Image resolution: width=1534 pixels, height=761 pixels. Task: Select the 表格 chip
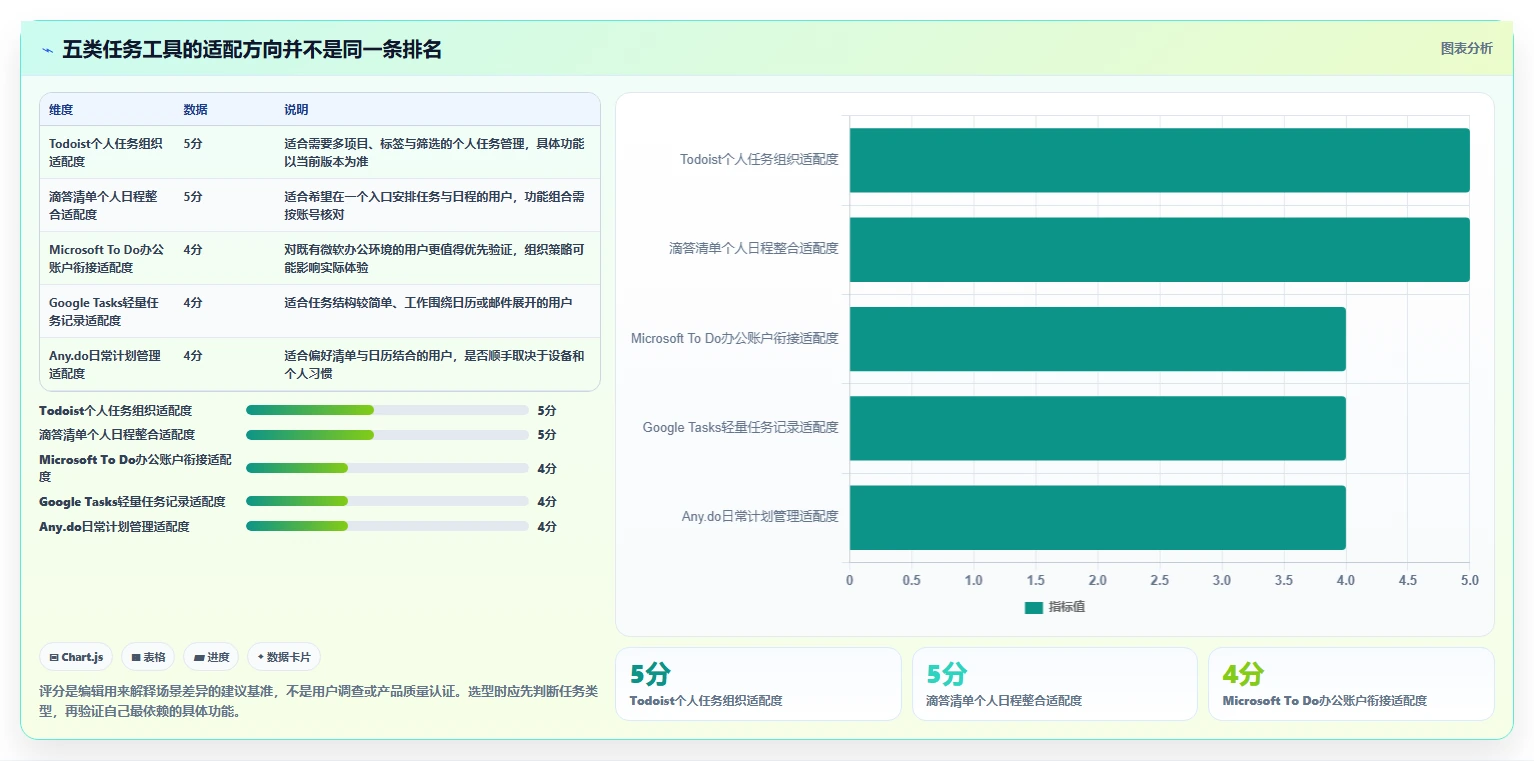tap(148, 657)
